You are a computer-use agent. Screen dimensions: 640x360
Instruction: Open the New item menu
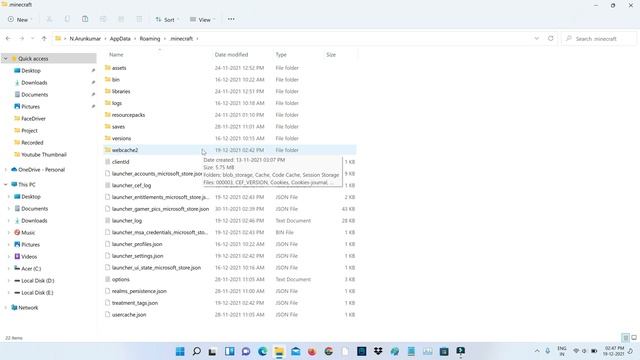pyautogui.click(x=19, y=19)
